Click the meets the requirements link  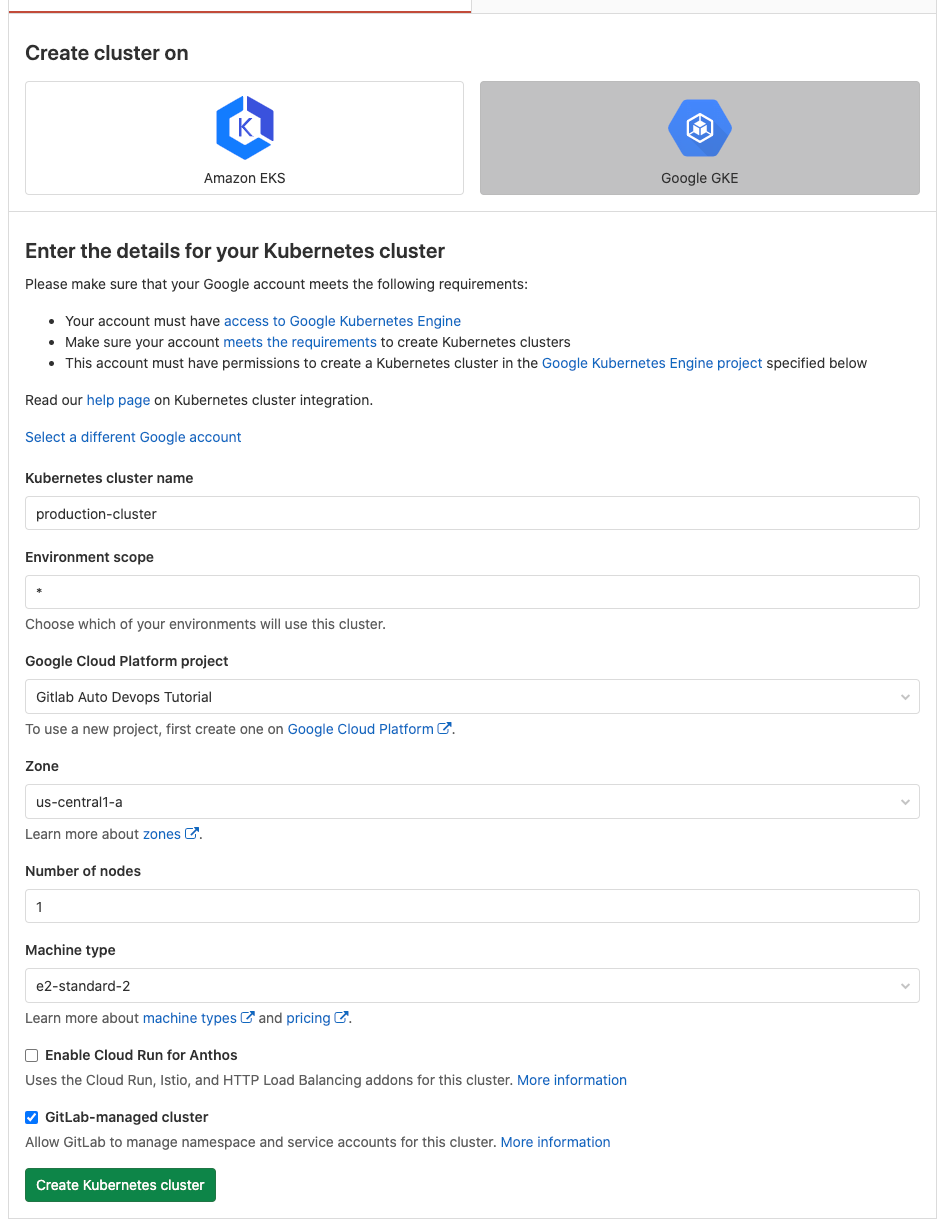(x=299, y=342)
